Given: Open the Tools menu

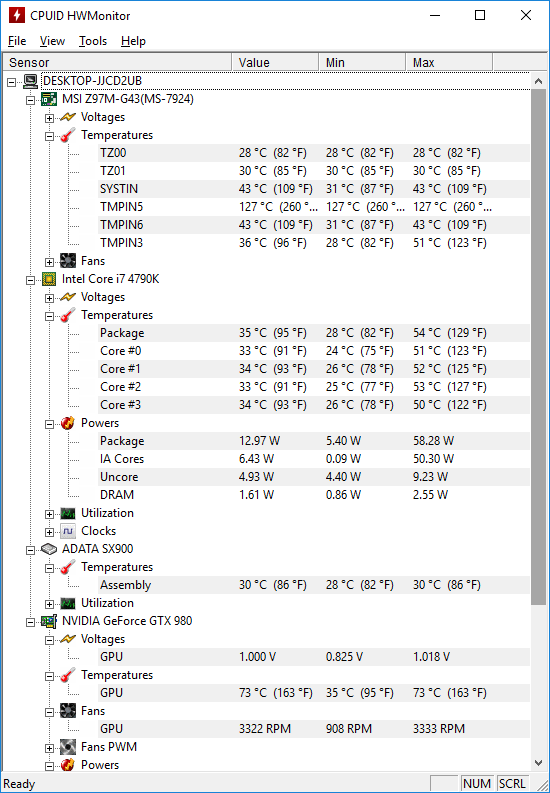Looking at the screenshot, I should pos(93,41).
